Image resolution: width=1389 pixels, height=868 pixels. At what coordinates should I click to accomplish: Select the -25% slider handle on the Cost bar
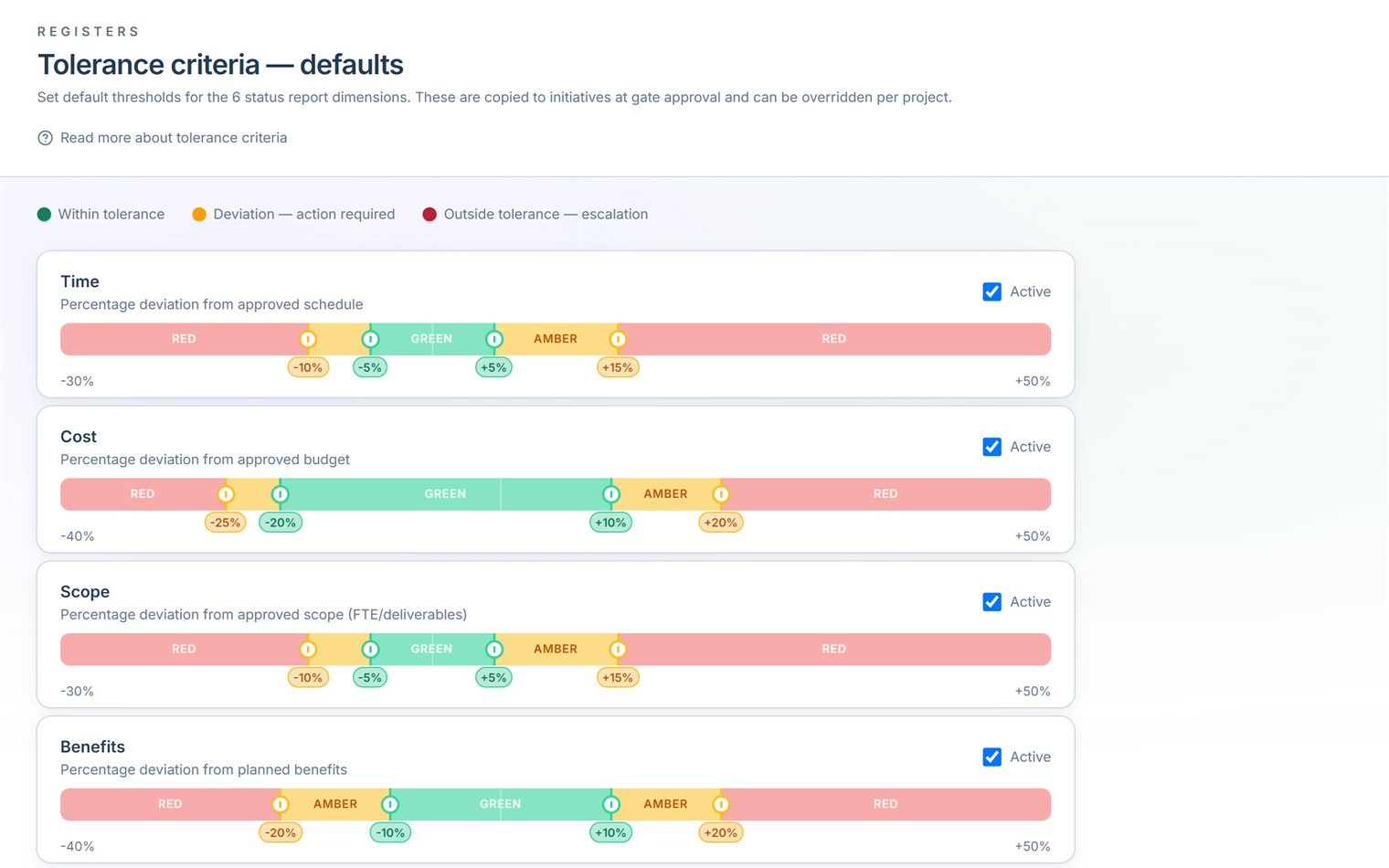point(226,494)
